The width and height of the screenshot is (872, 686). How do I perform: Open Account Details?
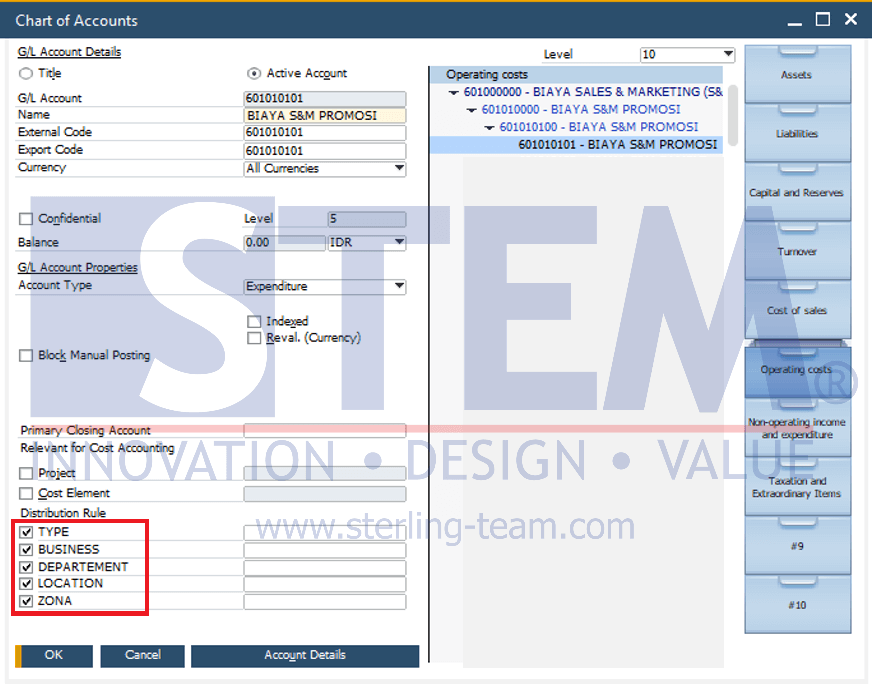click(x=305, y=655)
